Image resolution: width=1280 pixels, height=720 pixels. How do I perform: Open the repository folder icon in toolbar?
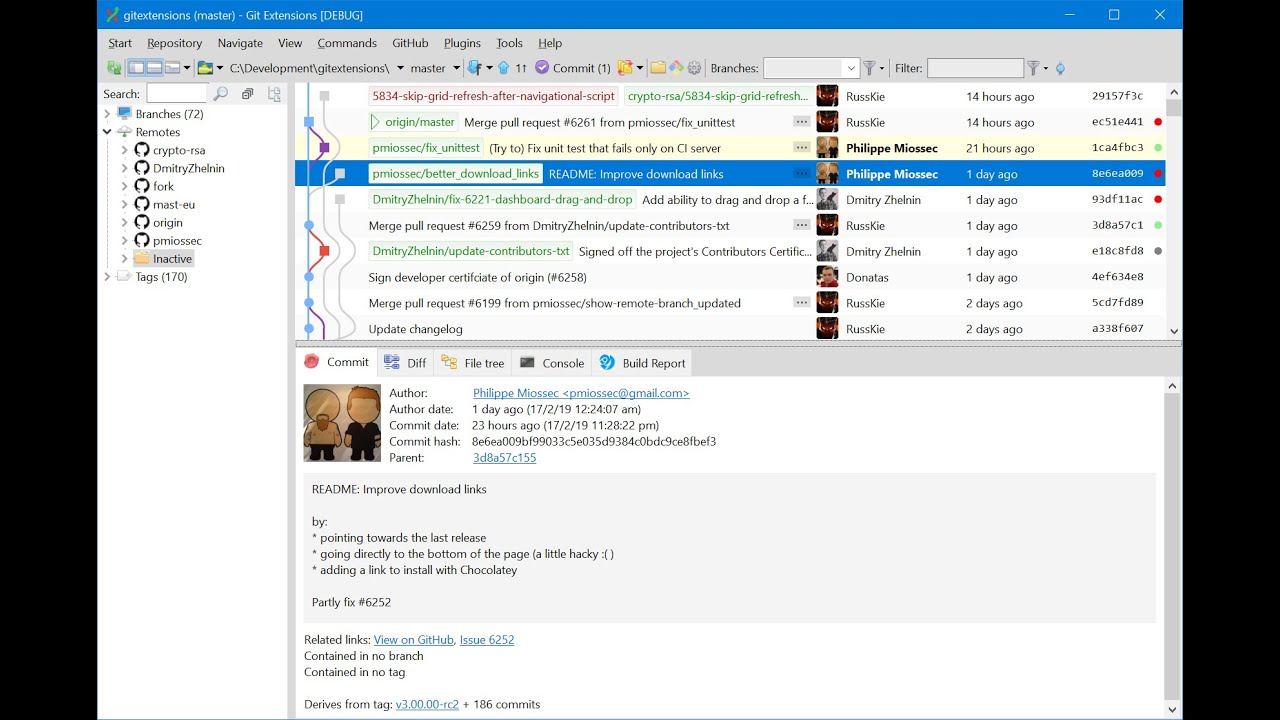[205, 68]
